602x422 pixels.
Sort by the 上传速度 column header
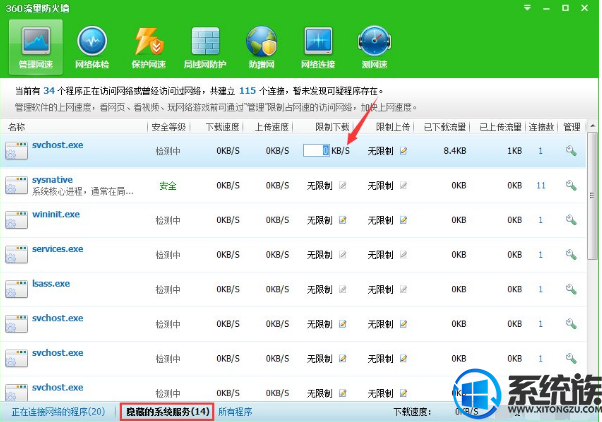tap(272, 127)
